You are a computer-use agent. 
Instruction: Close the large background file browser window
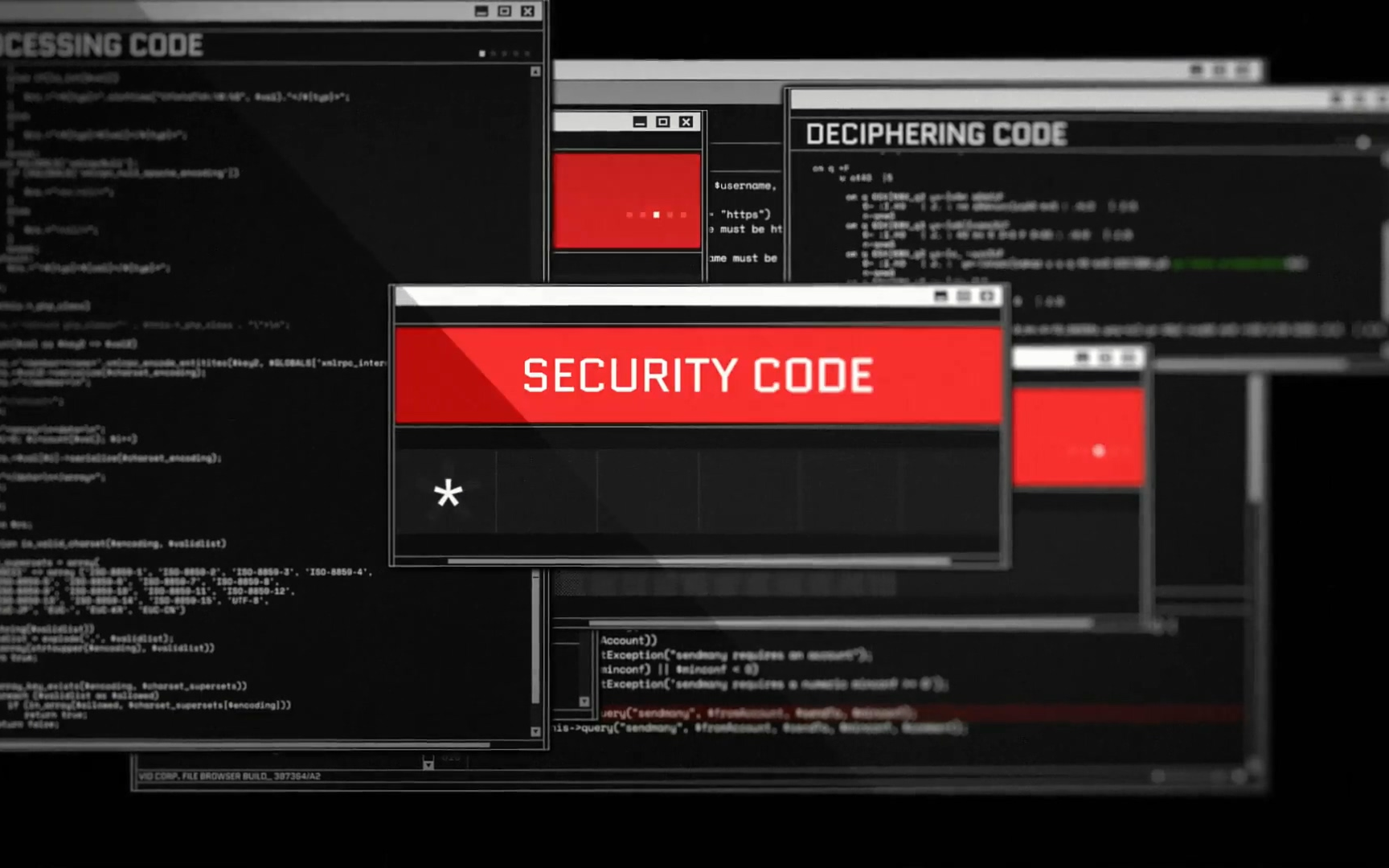[x=1243, y=71]
